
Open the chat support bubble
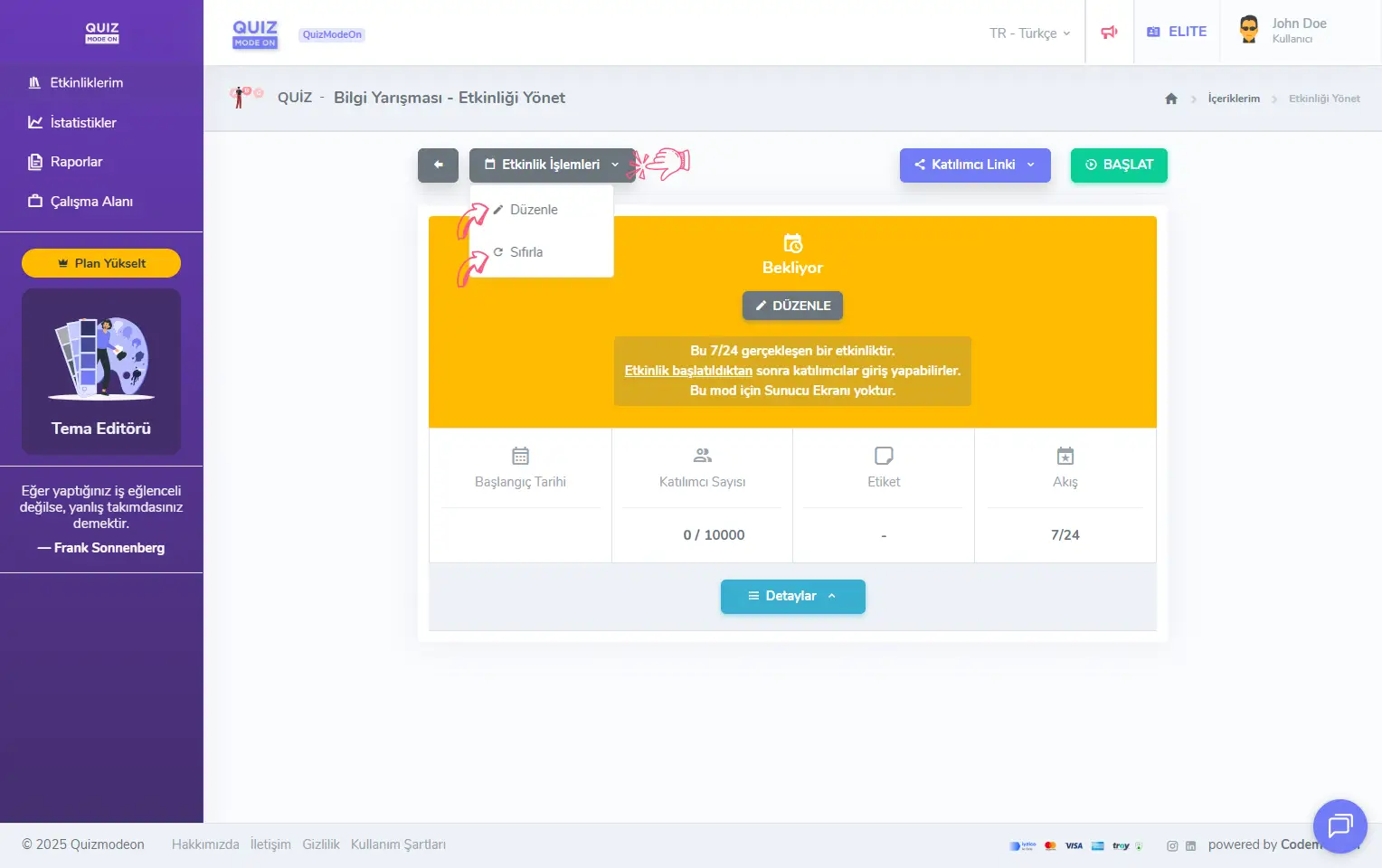click(x=1339, y=826)
